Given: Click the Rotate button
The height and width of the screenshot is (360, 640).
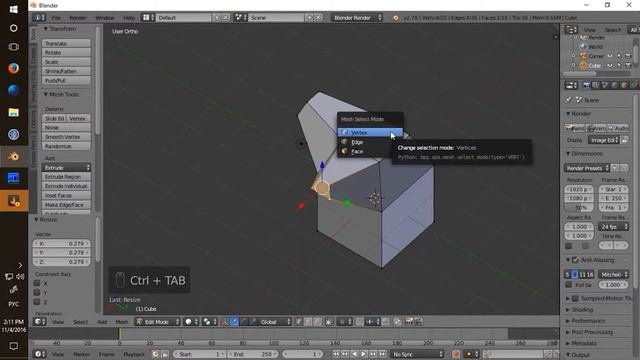Looking at the screenshot, I should pos(66,53).
